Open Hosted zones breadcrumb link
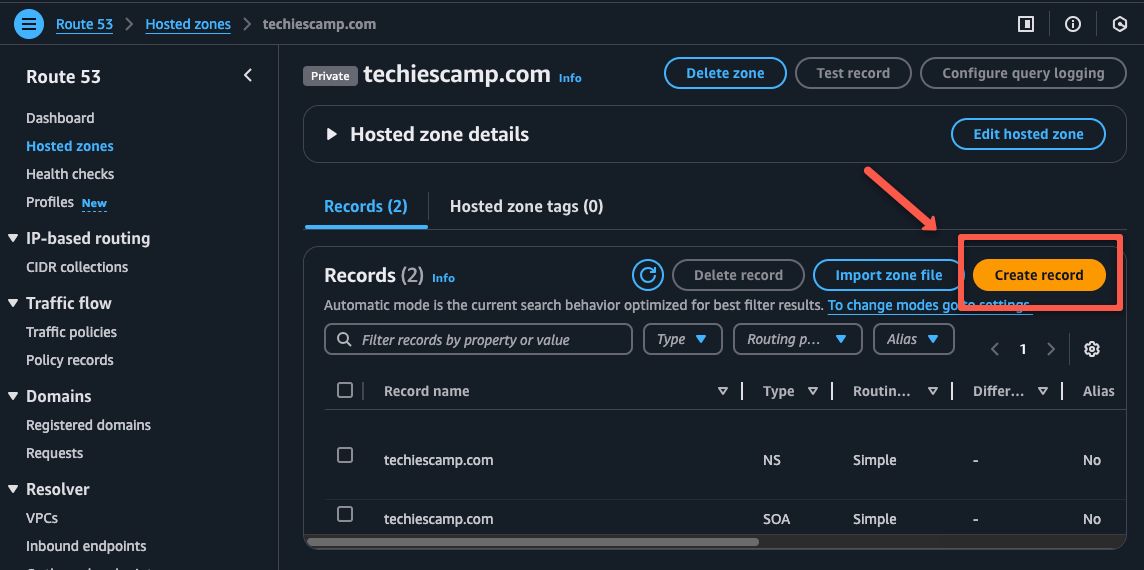This screenshot has height=570, width=1144. (188, 24)
